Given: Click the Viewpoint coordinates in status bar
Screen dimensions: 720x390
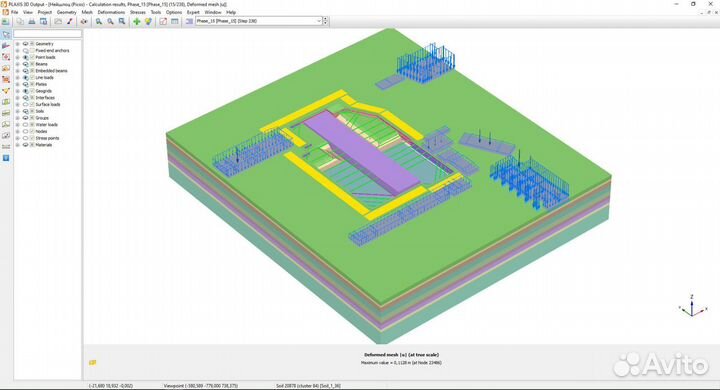Looking at the screenshot, I should click(x=201, y=386).
